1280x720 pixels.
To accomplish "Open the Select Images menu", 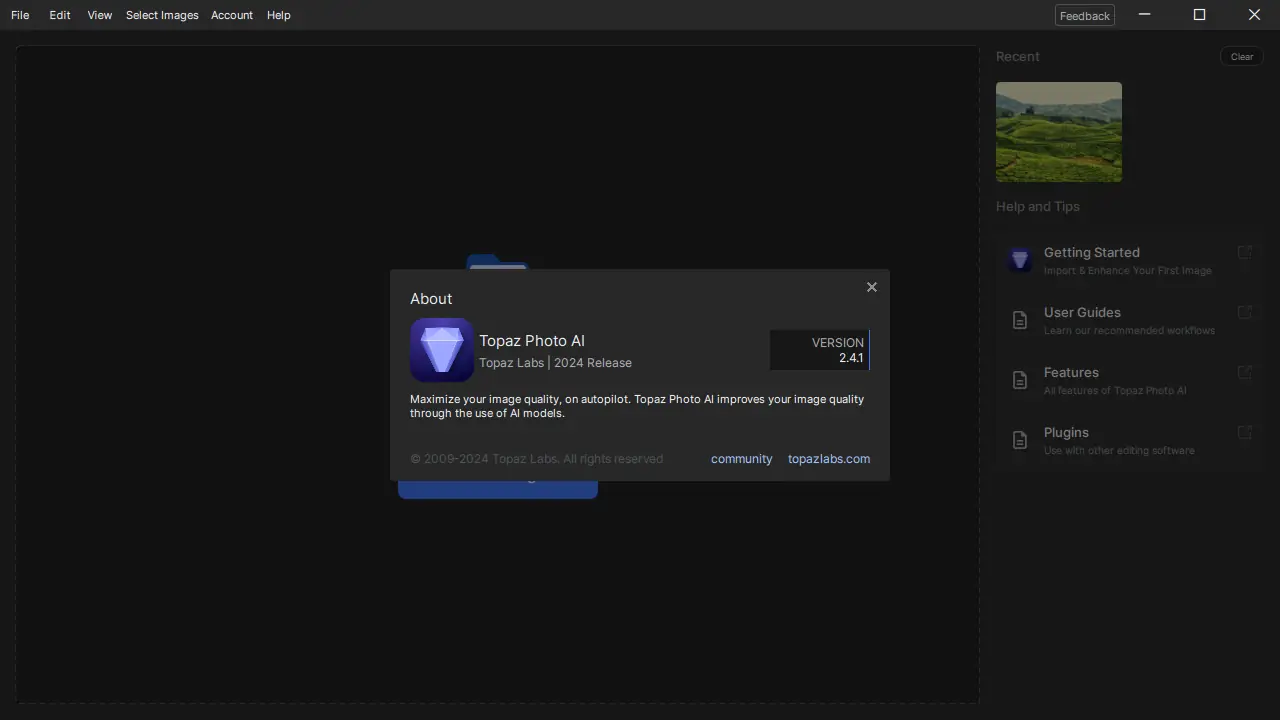I will point(162,15).
